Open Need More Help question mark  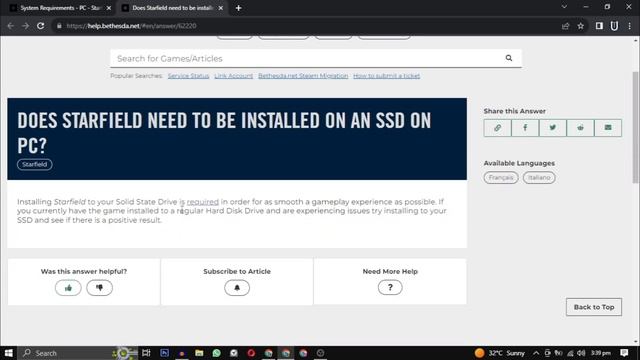point(390,287)
